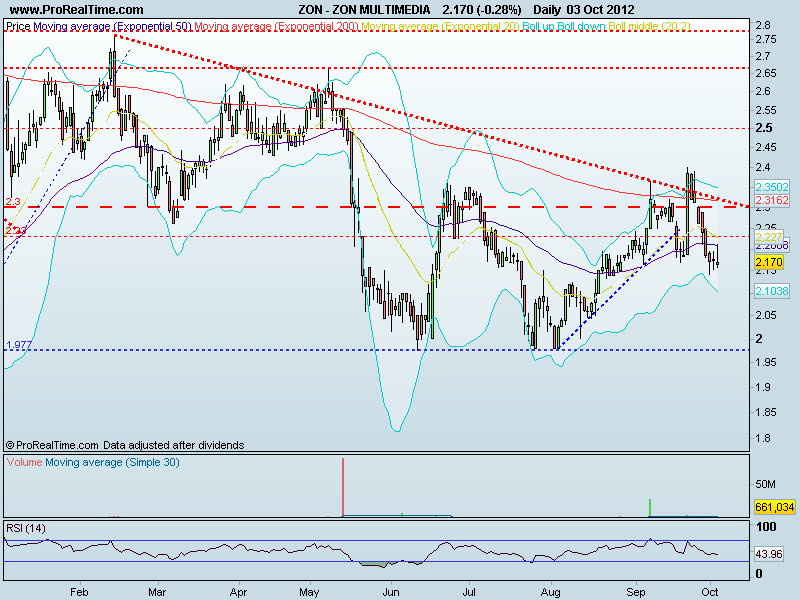The width and height of the screenshot is (800, 600).
Task: Click the Aug date axis label
Action: click(551, 592)
